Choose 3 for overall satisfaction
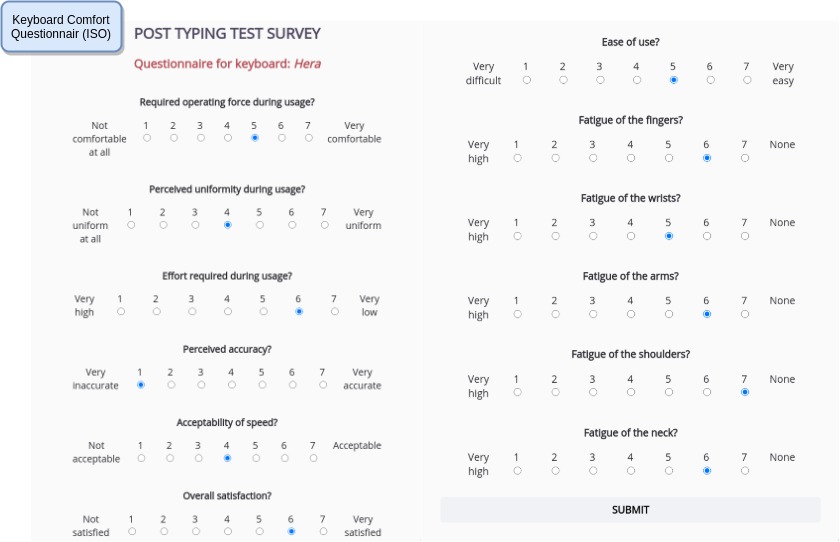 tap(195, 531)
